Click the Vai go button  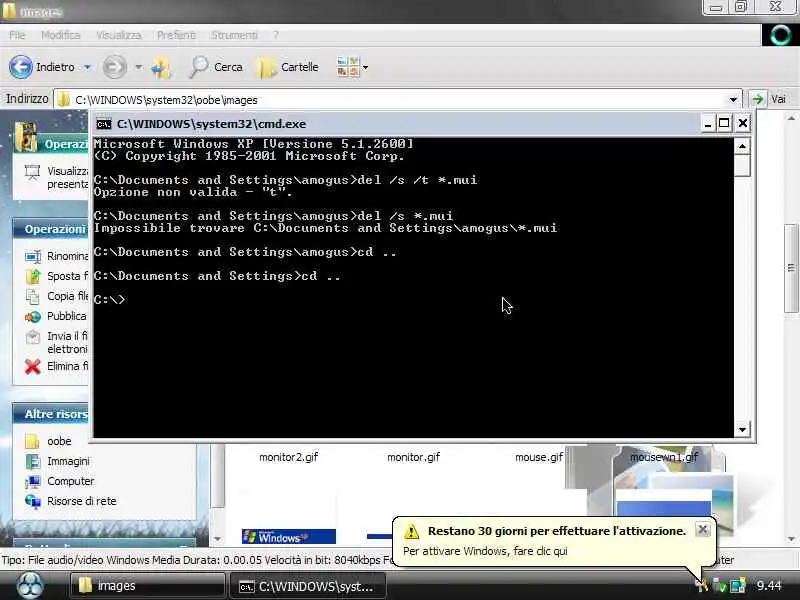tap(770, 99)
